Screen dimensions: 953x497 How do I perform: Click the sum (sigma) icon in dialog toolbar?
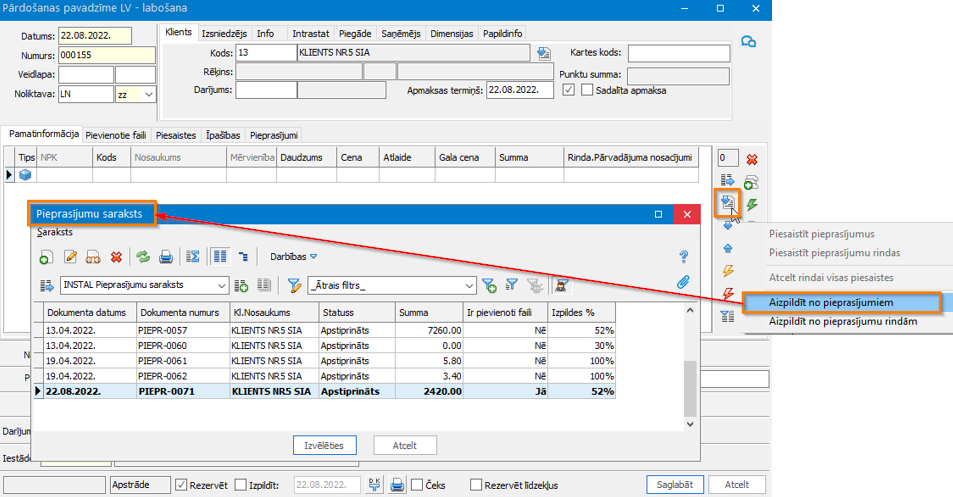(x=194, y=257)
